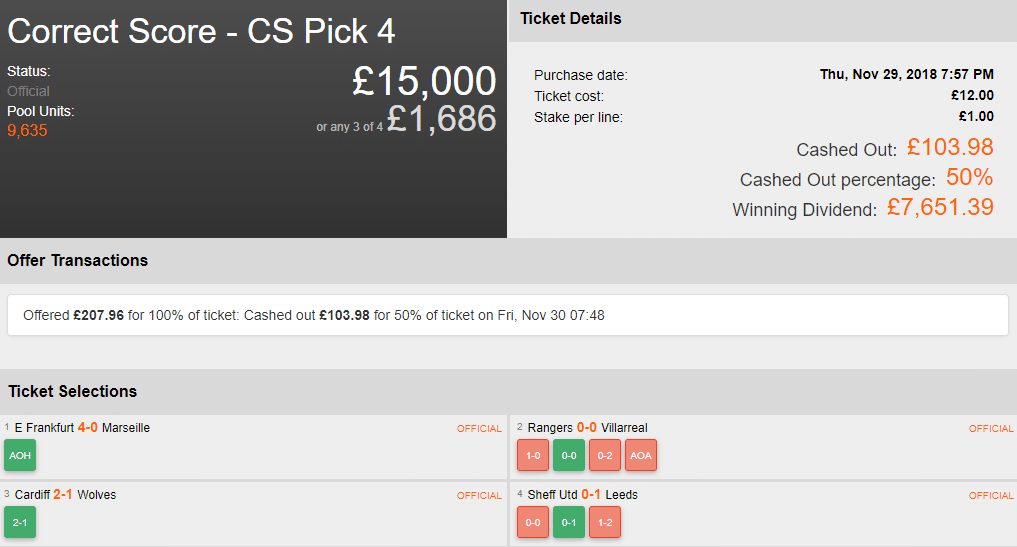
Task: Toggle the Ticket Selections section header
Action: pos(72,391)
